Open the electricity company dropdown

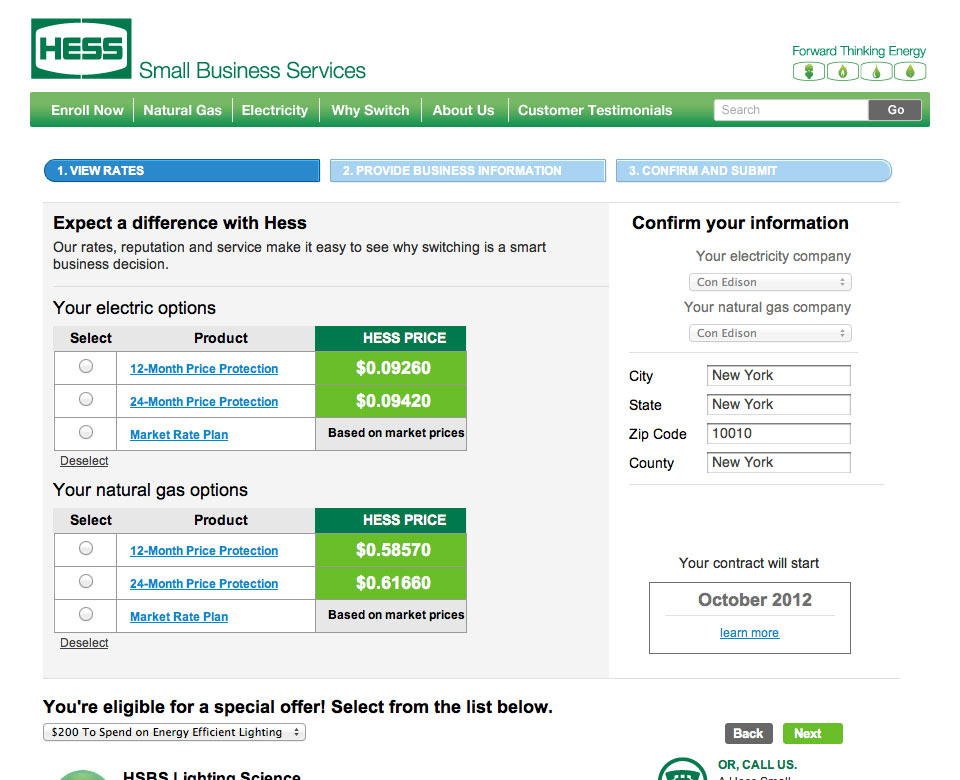[x=770, y=282]
